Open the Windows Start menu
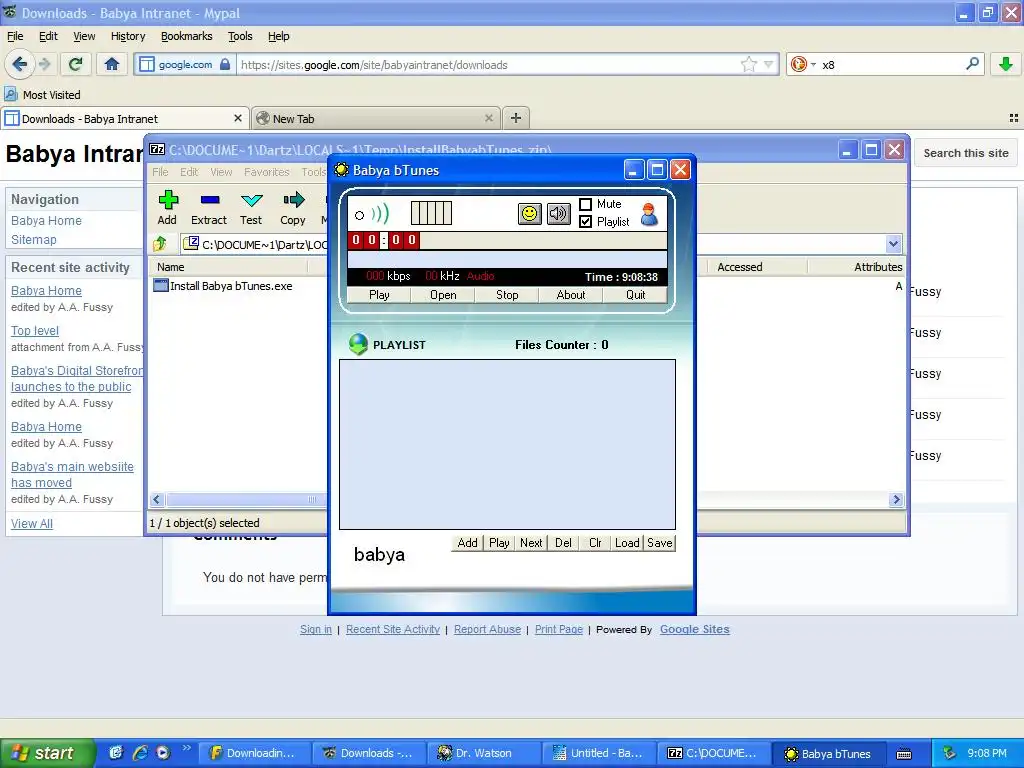 pos(47,753)
